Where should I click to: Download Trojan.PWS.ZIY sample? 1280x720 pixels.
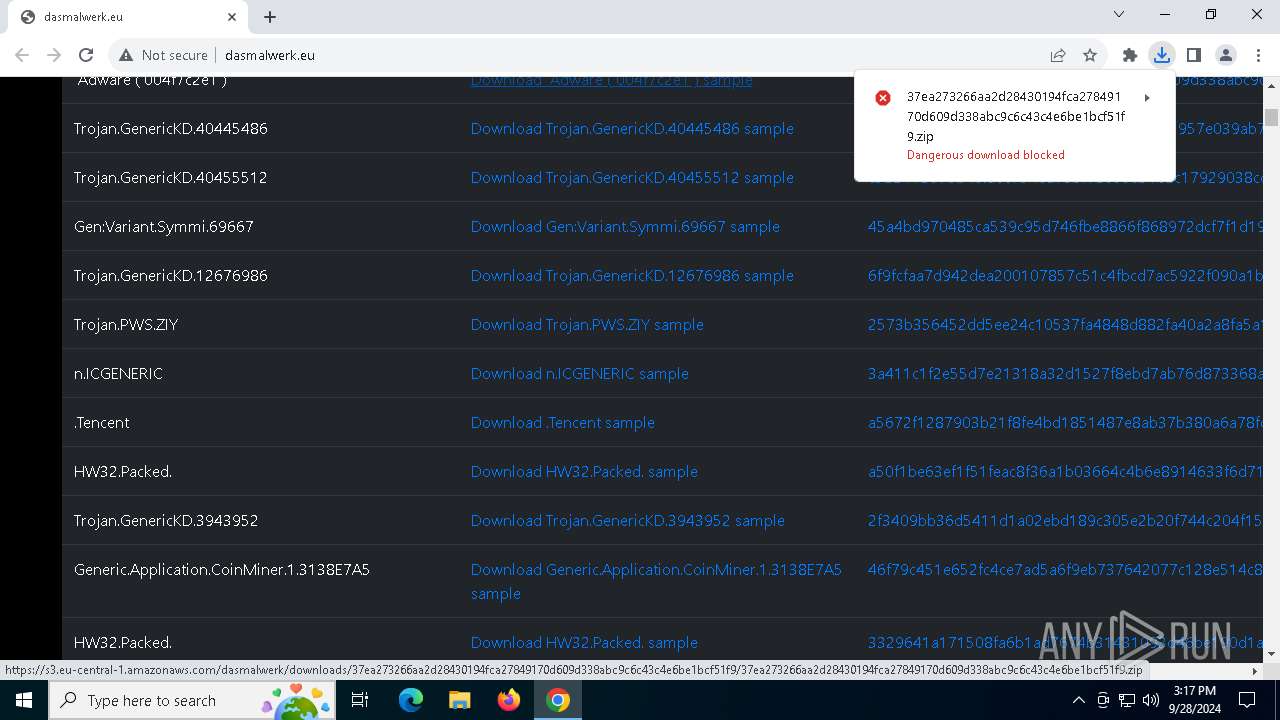click(x=587, y=324)
